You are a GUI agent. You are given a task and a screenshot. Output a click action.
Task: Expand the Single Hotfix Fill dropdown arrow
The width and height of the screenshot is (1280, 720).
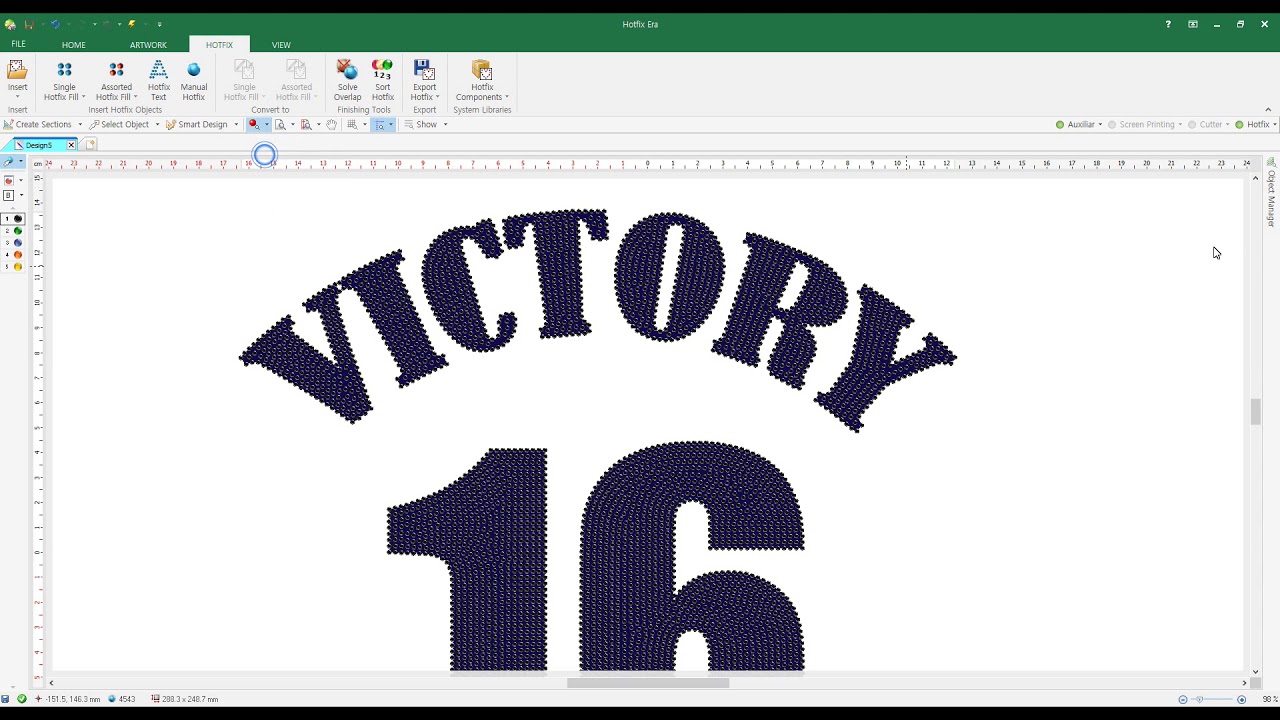coord(83,97)
